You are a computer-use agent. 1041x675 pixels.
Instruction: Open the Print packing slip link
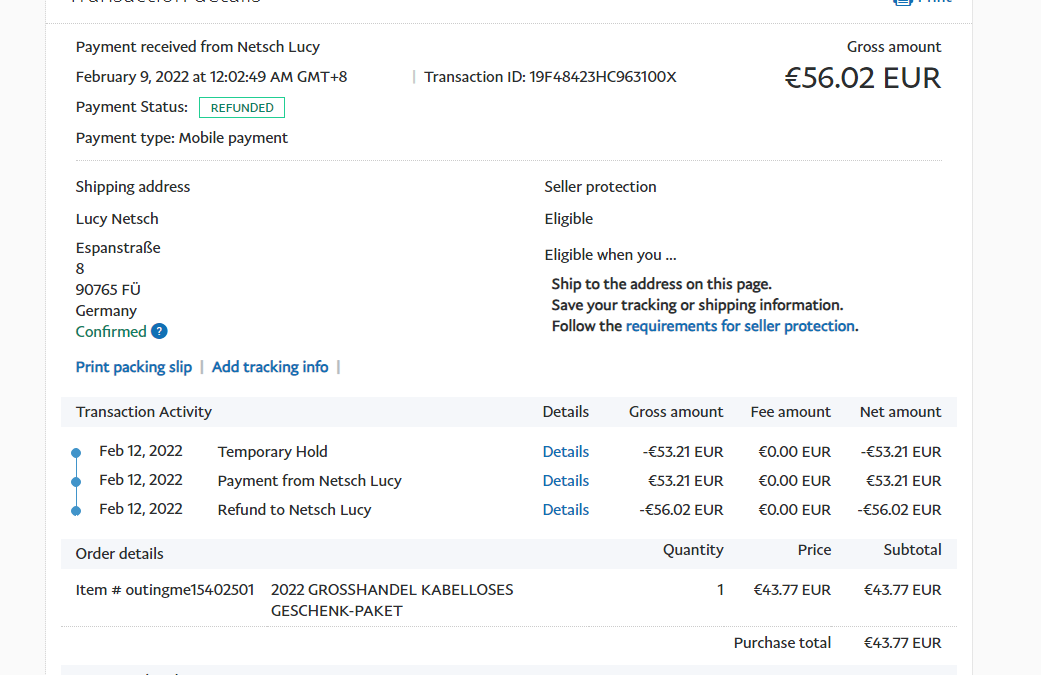[134, 367]
